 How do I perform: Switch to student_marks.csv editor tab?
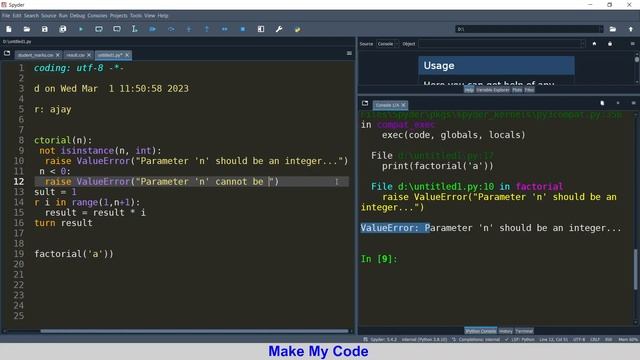[x=36, y=55]
